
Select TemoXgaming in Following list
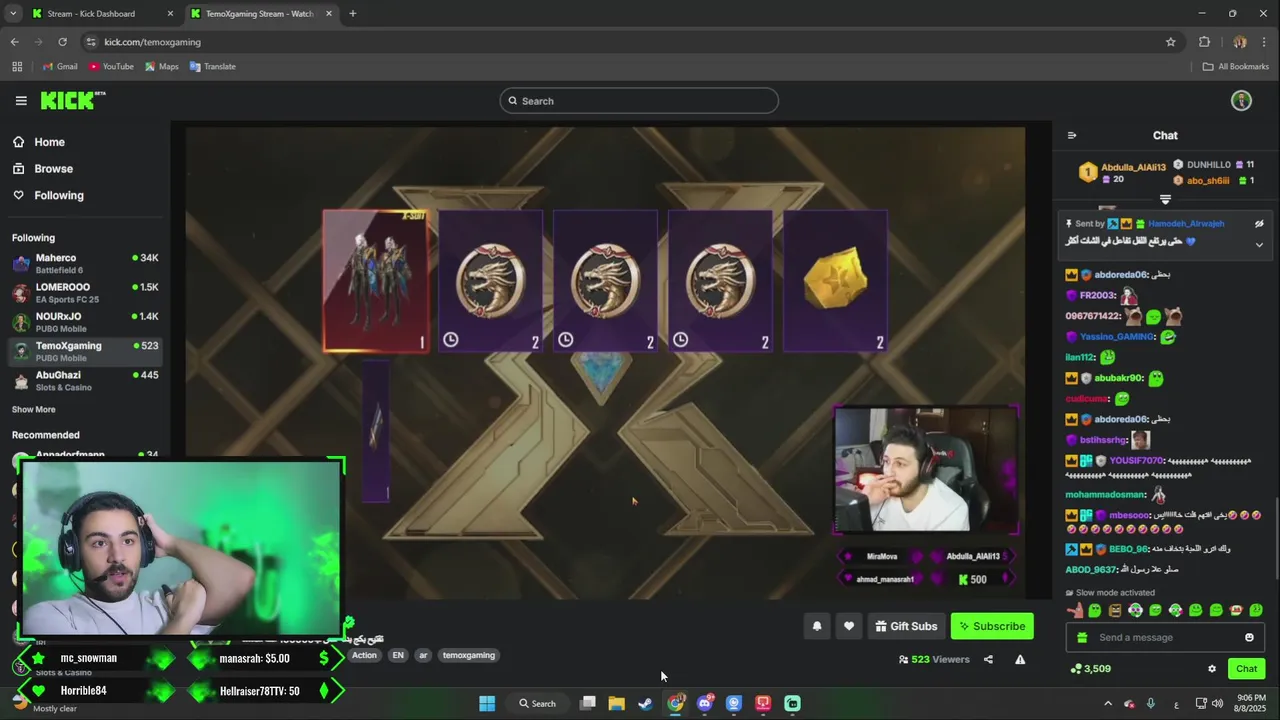85,351
